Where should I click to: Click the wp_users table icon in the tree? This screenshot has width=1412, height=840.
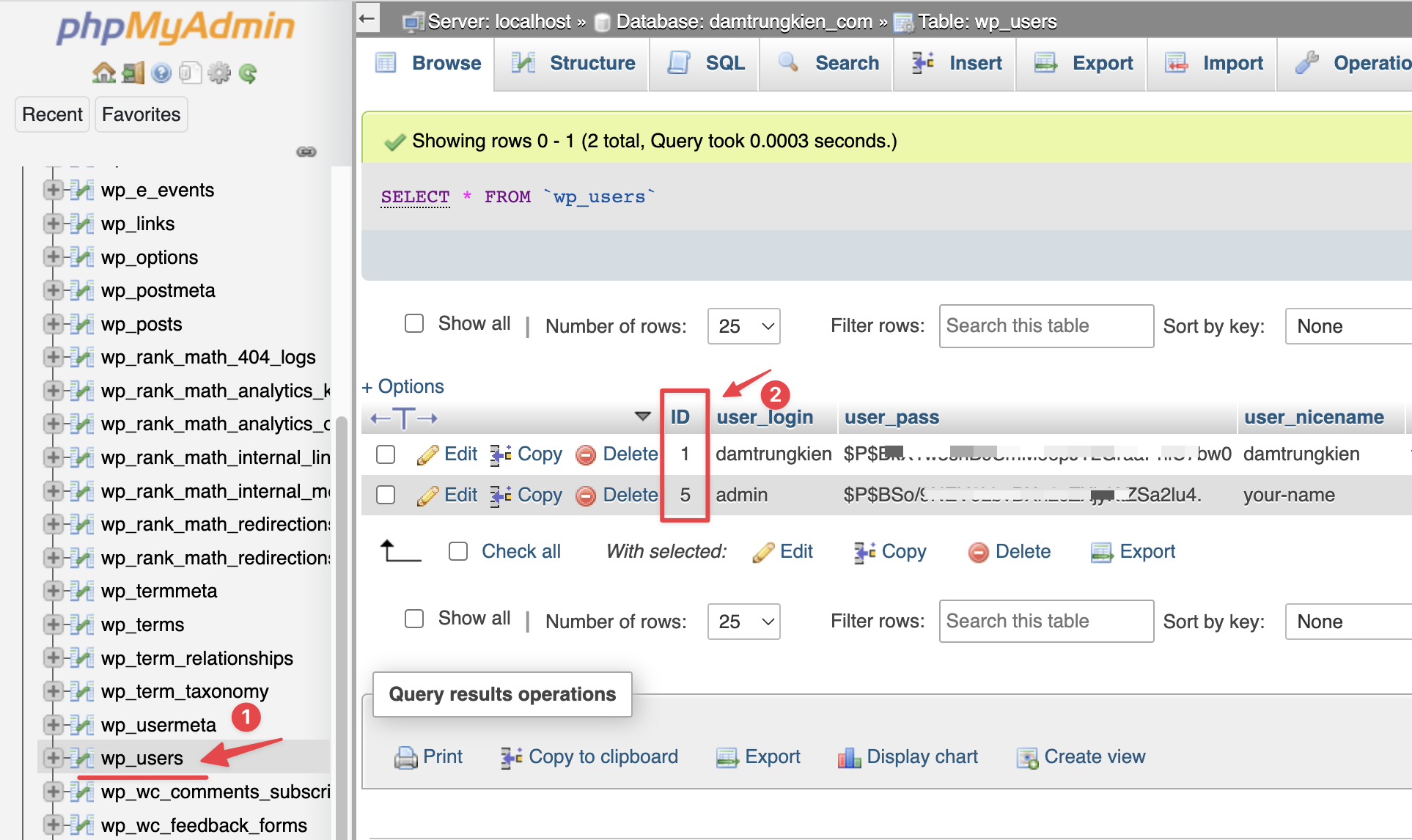point(83,758)
